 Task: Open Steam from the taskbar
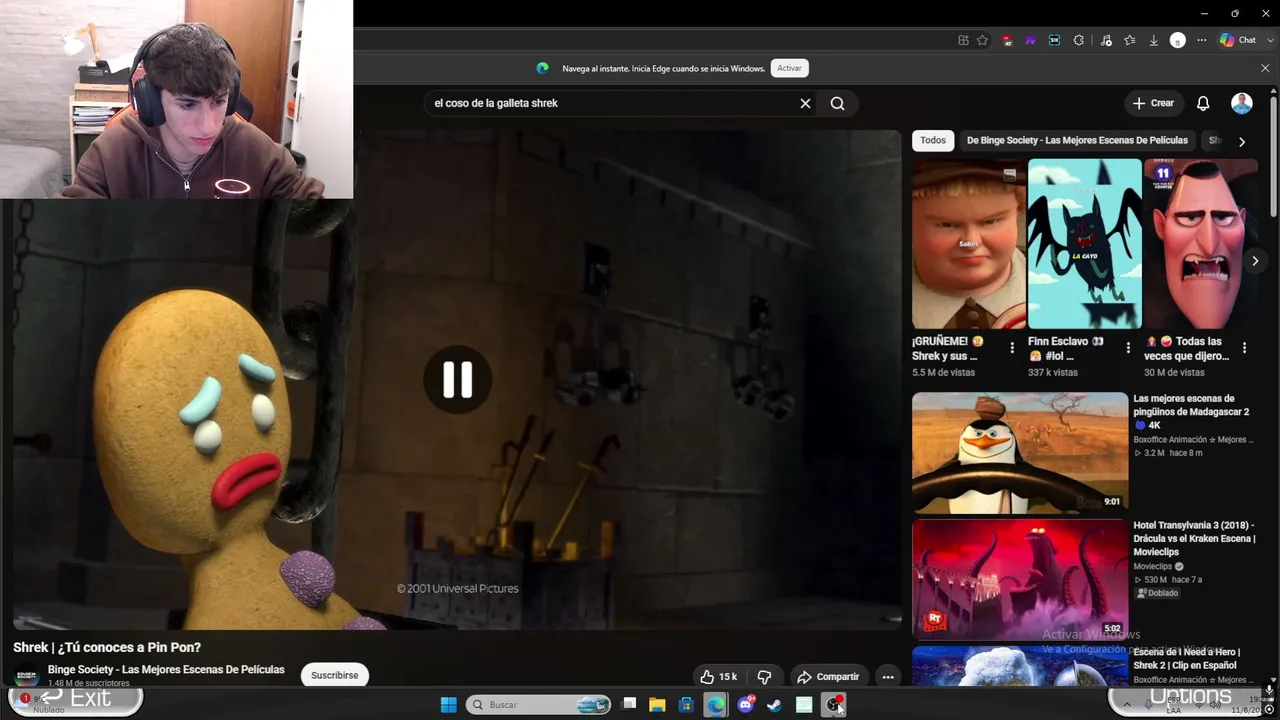(774, 705)
